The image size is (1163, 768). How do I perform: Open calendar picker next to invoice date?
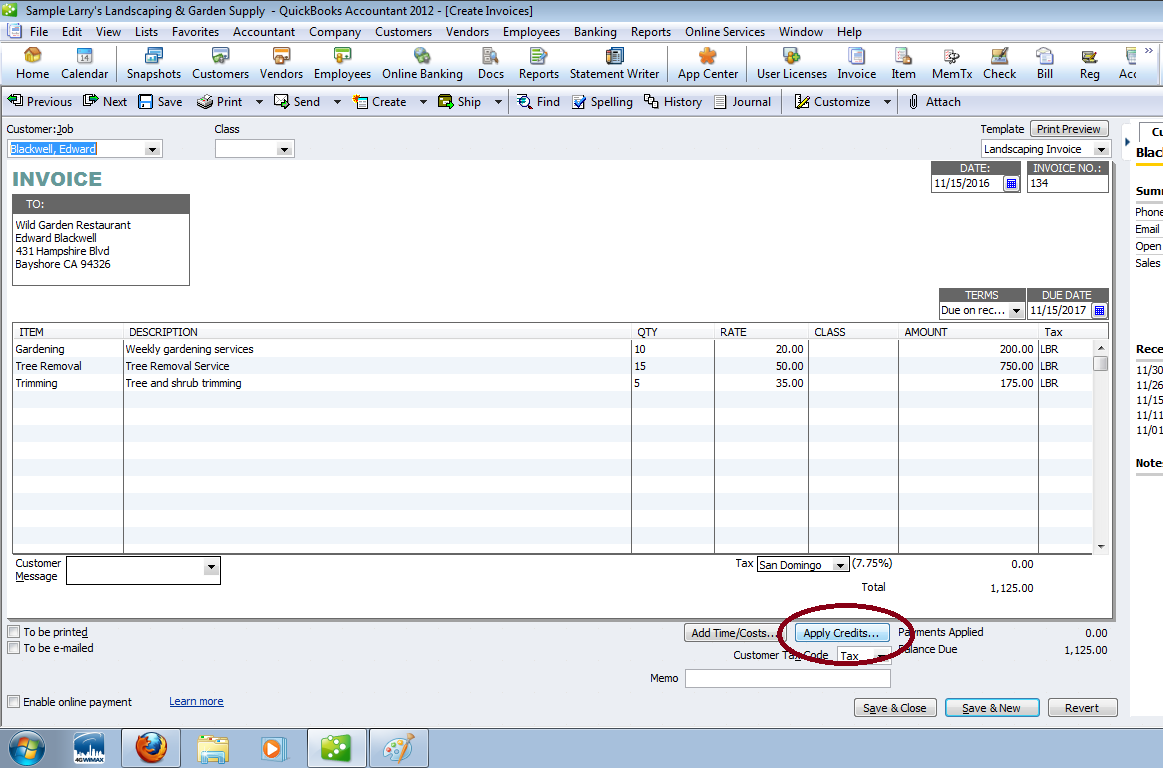(x=1011, y=183)
